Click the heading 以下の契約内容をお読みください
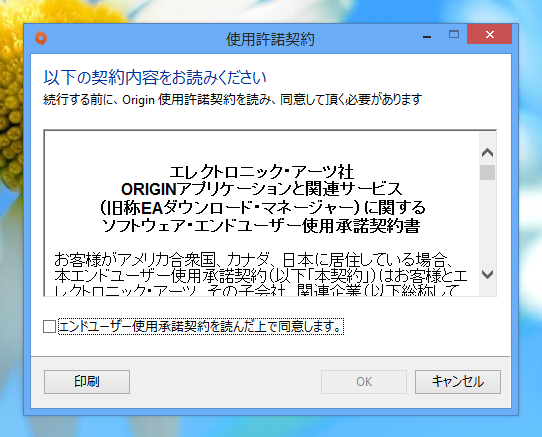Screen dimensions: 542x437 pos(155,77)
